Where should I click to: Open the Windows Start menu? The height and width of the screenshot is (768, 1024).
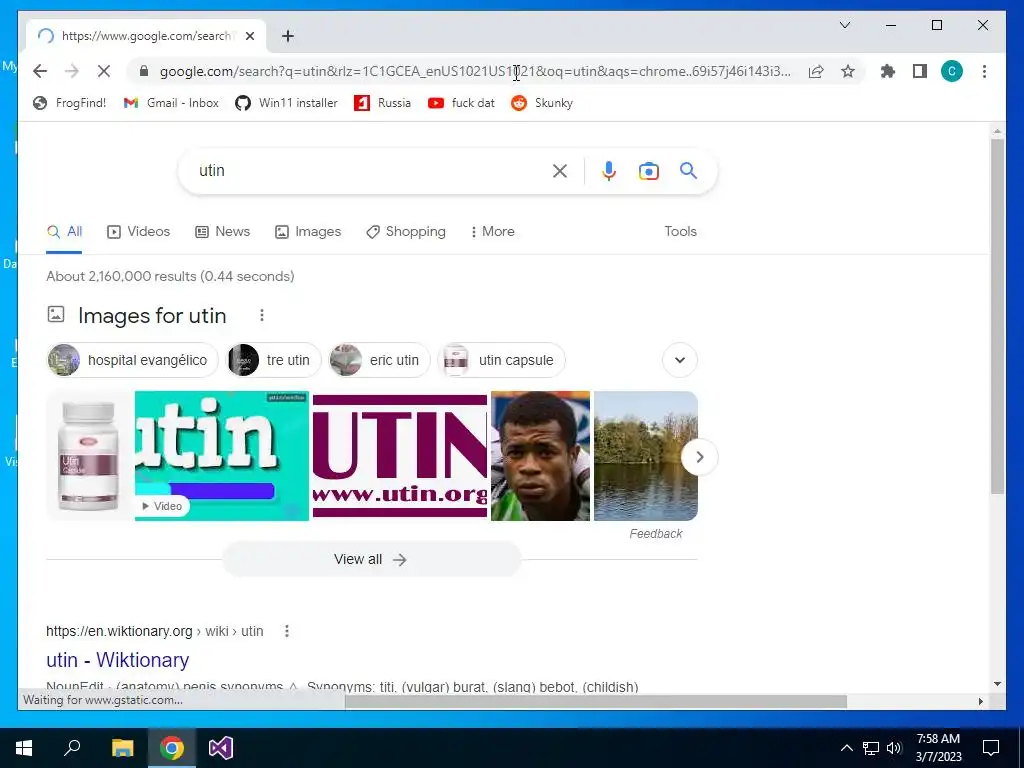[x=24, y=748]
